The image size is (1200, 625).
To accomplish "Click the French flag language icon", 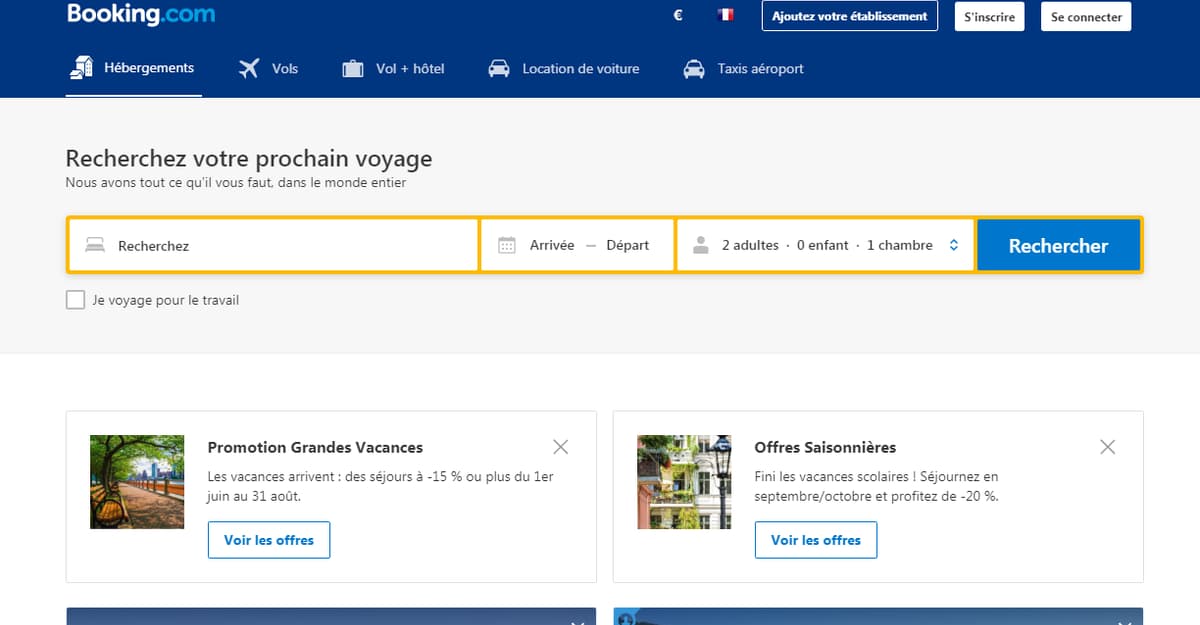I will click(725, 16).
